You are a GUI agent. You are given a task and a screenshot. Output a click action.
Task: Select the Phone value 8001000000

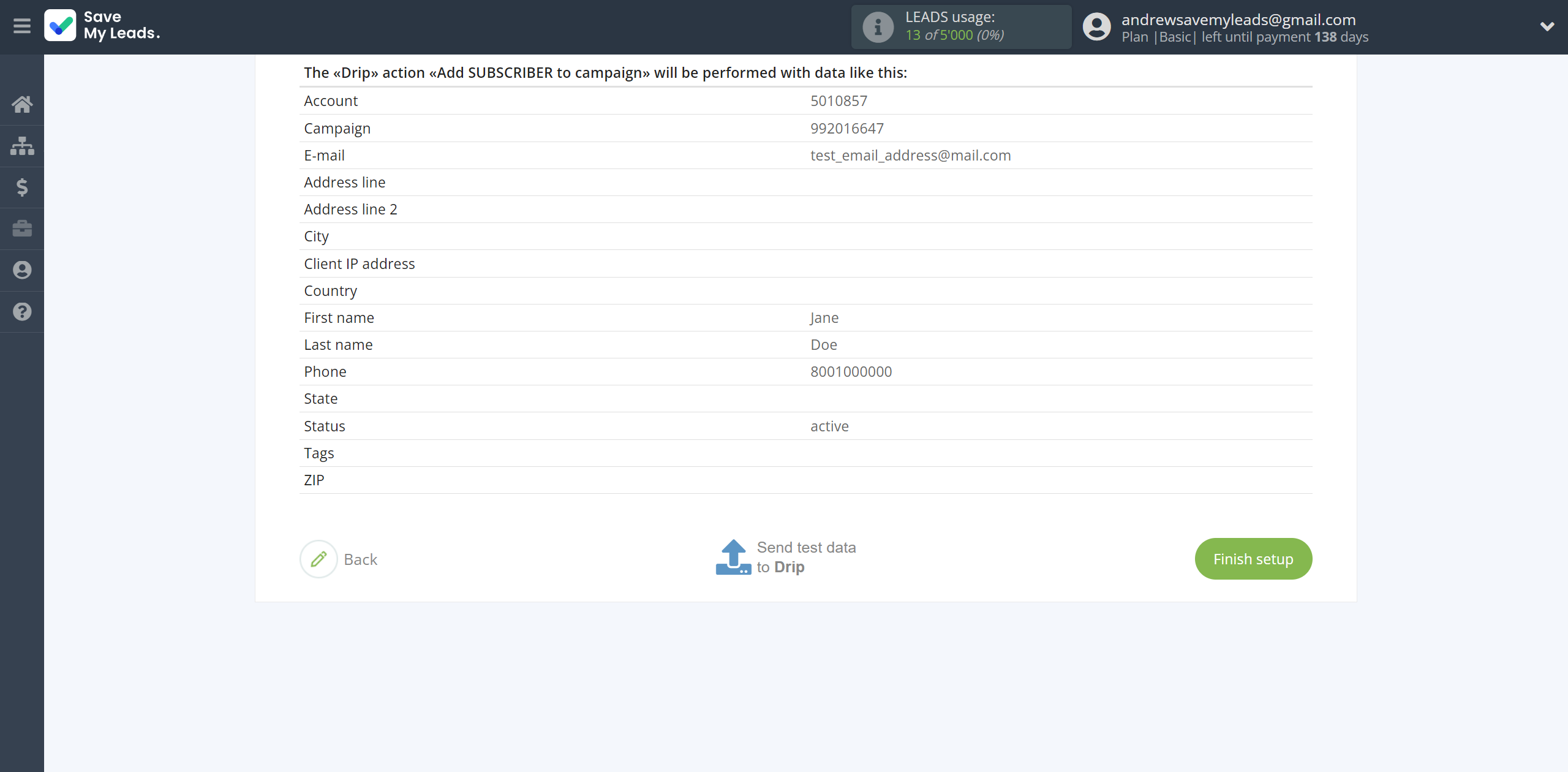(x=851, y=372)
